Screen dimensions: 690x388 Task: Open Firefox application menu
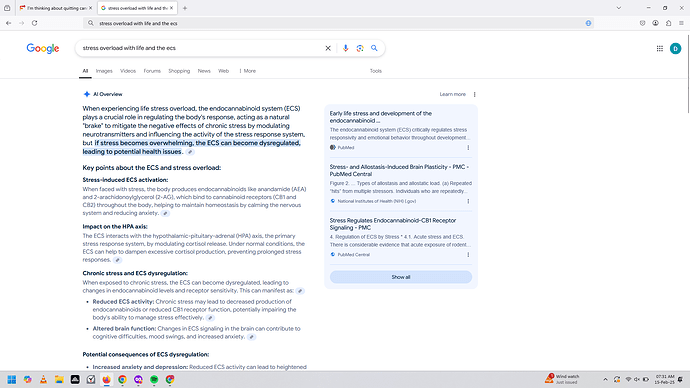681,23
